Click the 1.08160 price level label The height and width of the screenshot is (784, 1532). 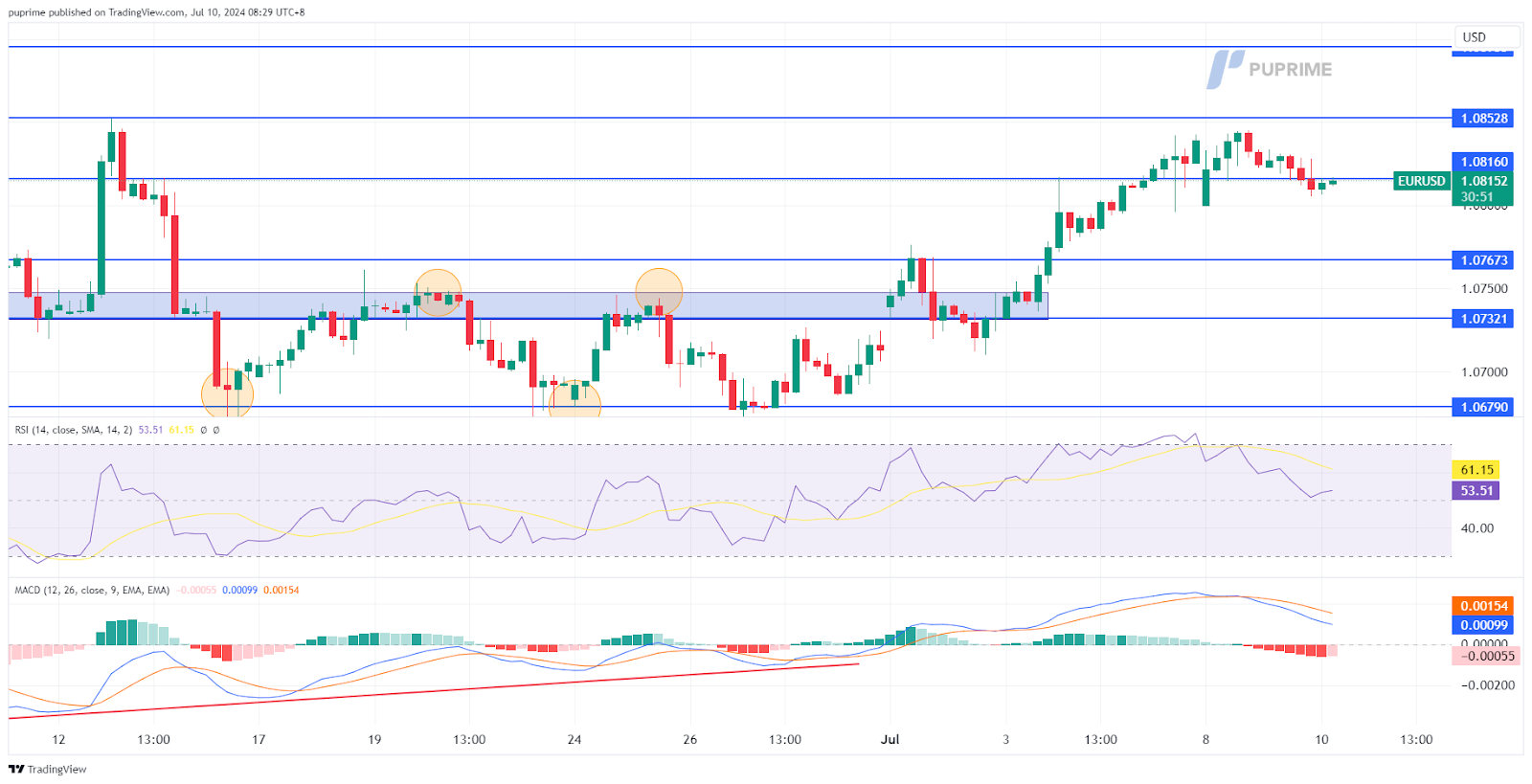pos(1483,162)
